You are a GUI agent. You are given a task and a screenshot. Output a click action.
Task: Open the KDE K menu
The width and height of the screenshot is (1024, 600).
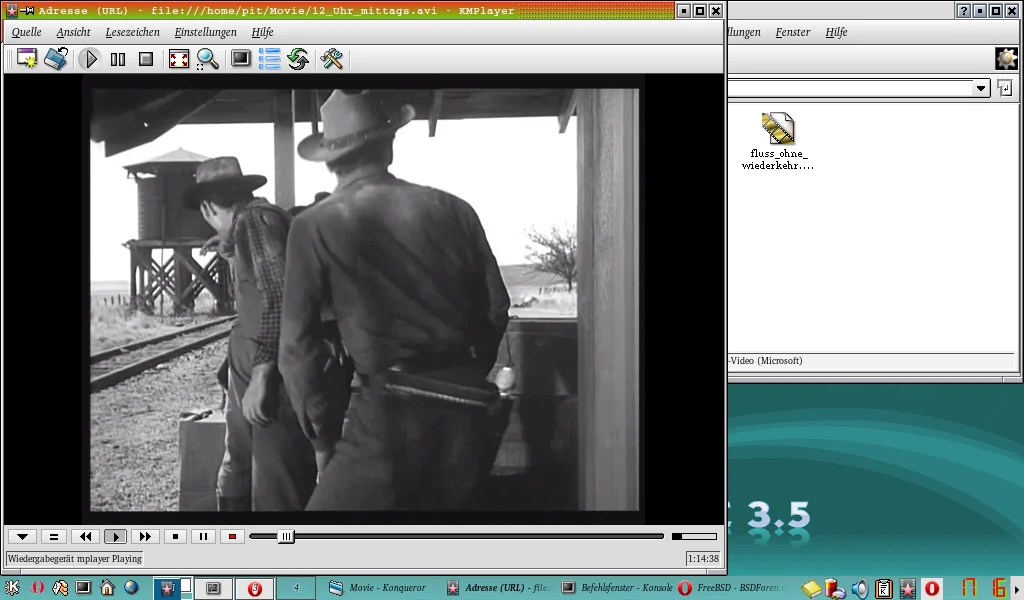(x=12, y=588)
